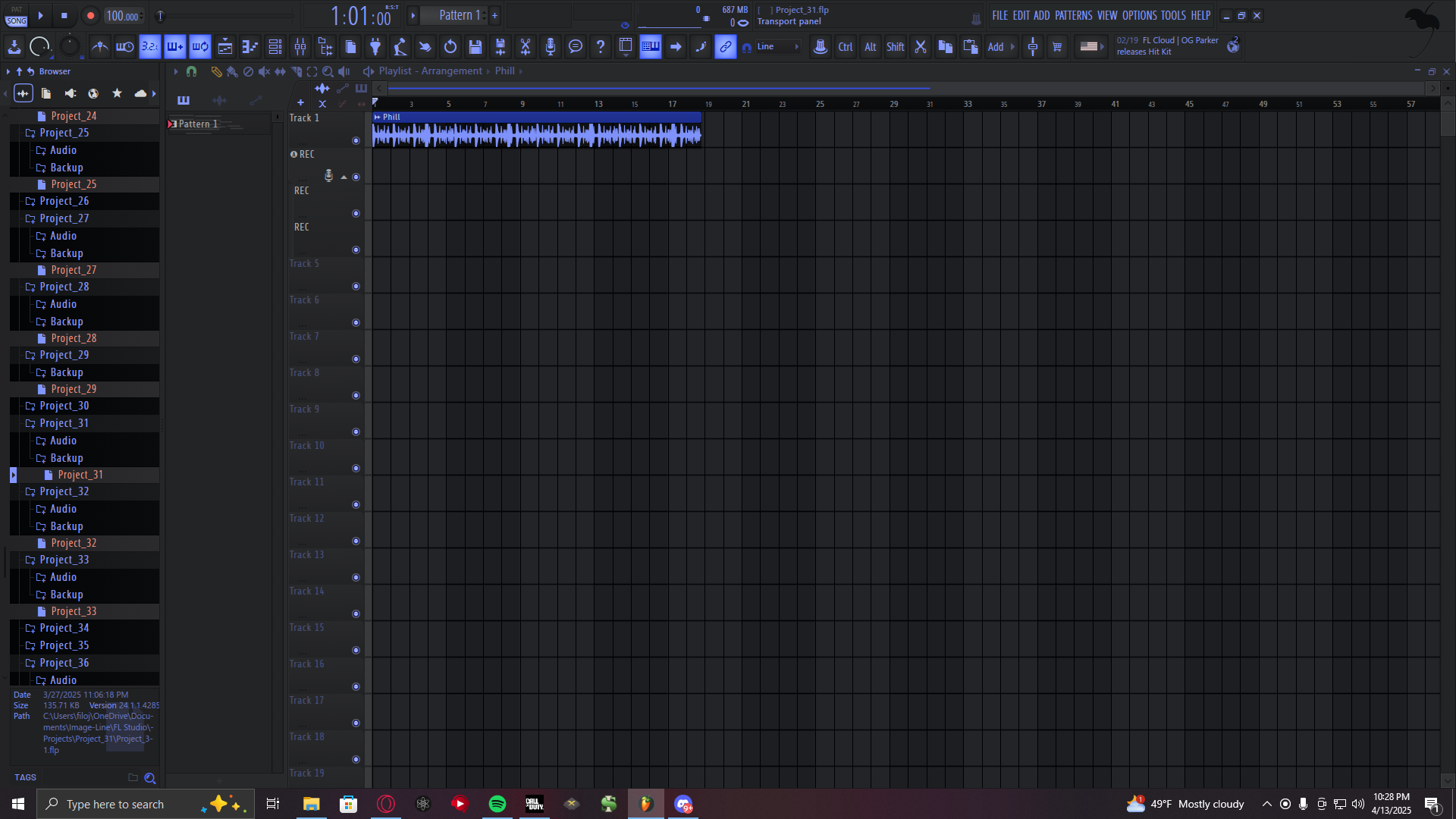Open the OPTIONS menu

pyautogui.click(x=1139, y=15)
